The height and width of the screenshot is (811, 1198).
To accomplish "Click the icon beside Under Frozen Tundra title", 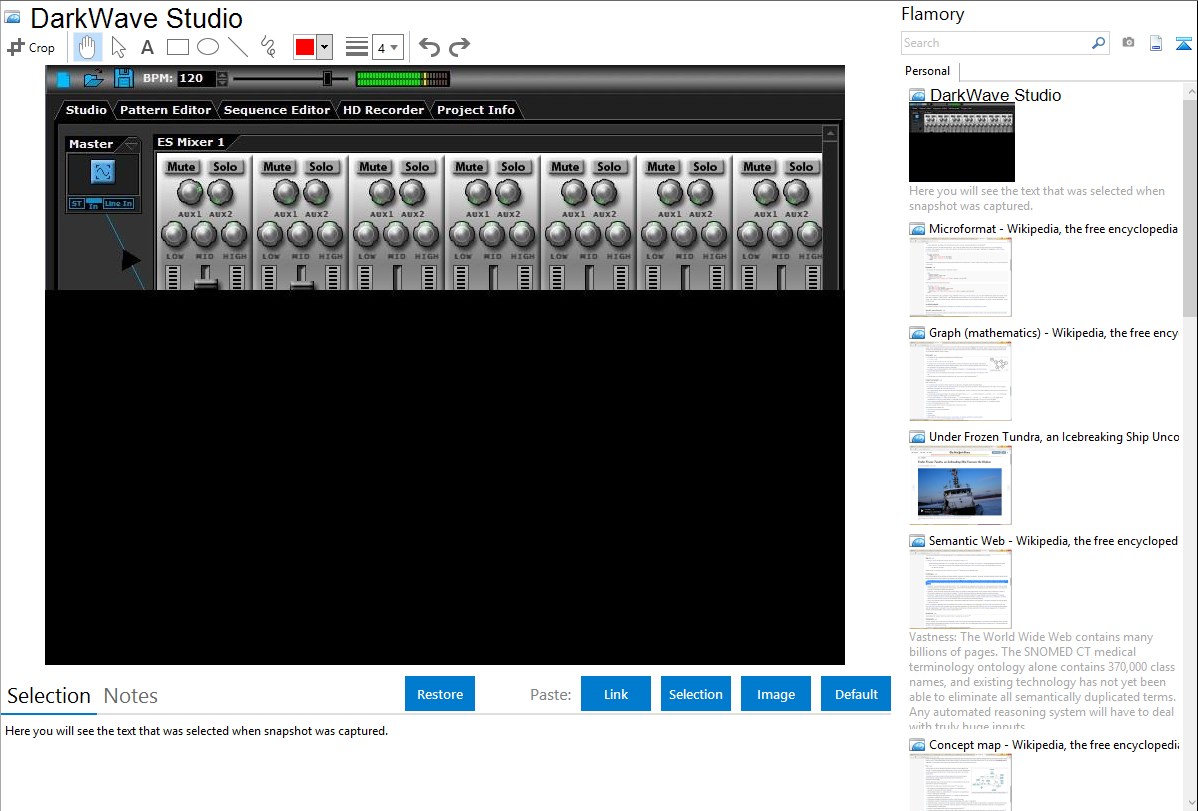I will [x=917, y=437].
